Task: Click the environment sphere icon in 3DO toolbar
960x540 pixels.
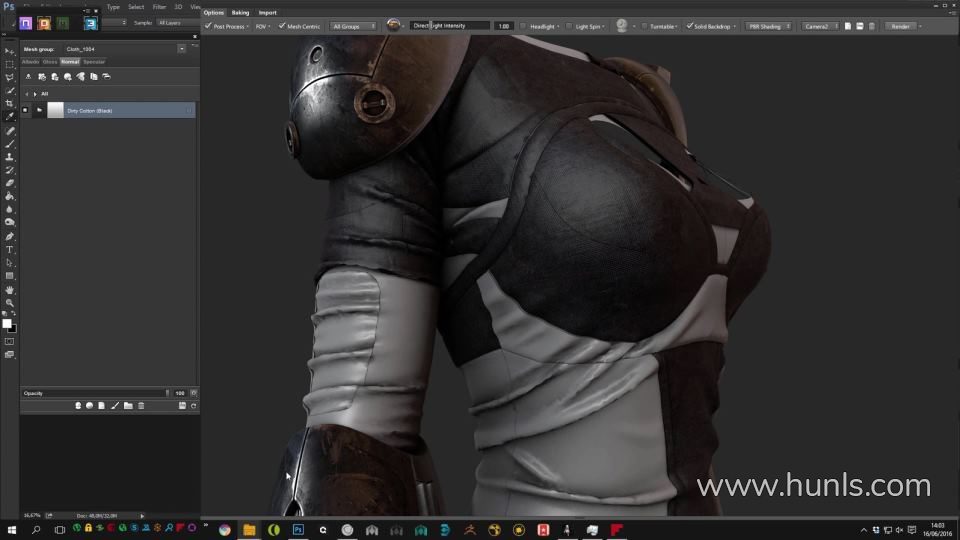Action: [x=393, y=25]
